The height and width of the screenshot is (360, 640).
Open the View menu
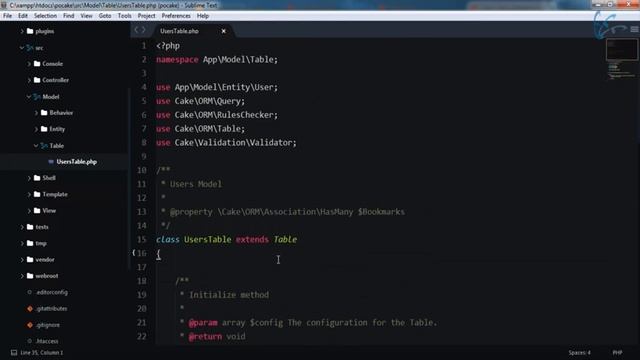87,16
